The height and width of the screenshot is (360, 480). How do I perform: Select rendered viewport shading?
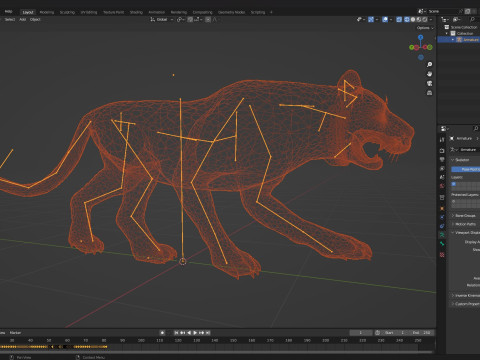[425, 20]
